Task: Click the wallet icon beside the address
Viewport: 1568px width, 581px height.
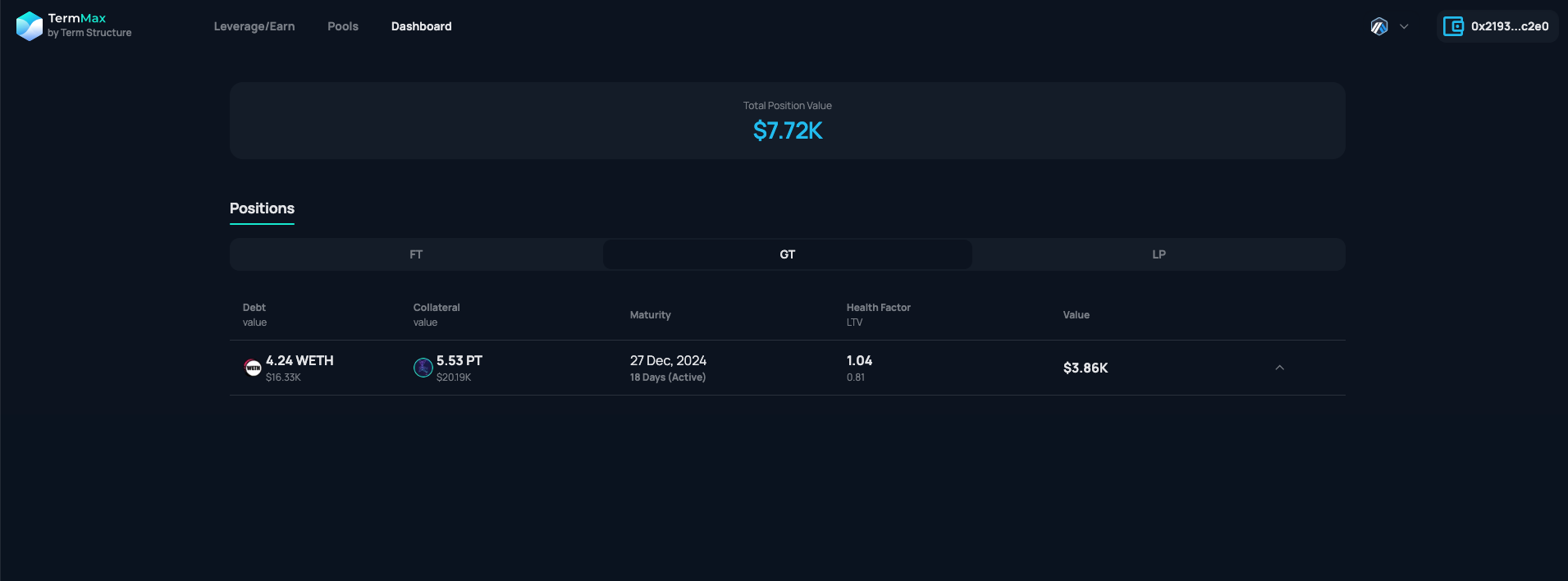Action: pos(1453,26)
